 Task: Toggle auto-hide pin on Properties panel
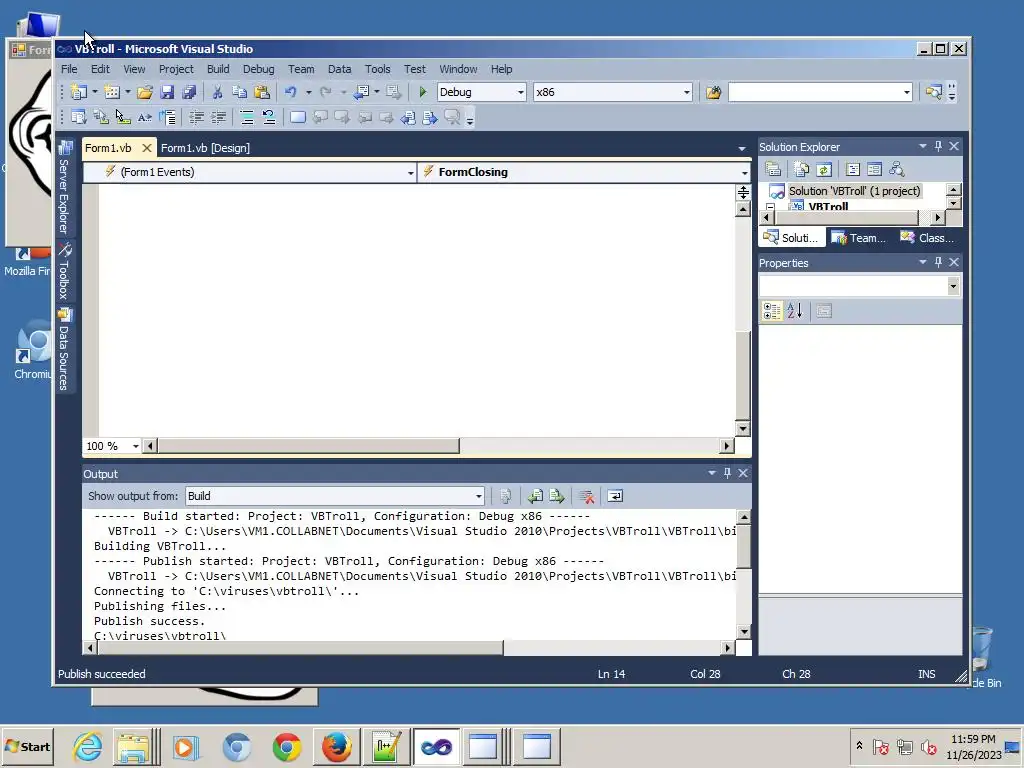tap(938, 262)
